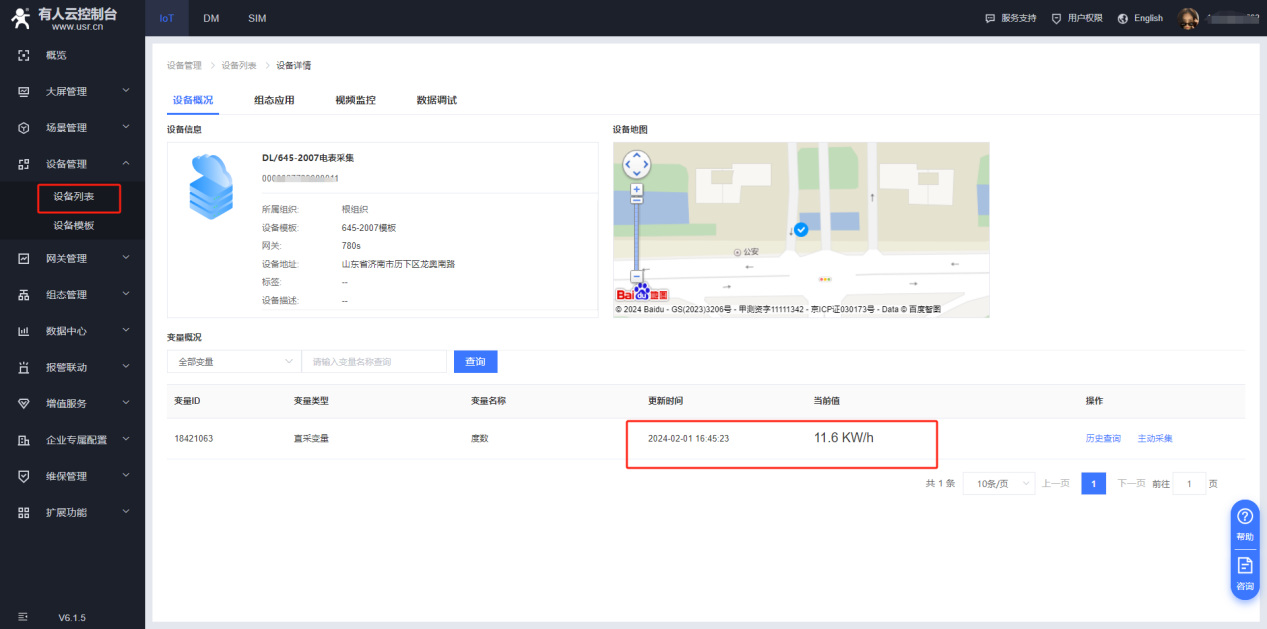Switch to the 组态应用 tab
The height and width of the screenshot is (629, 1267).
(274, 100)
